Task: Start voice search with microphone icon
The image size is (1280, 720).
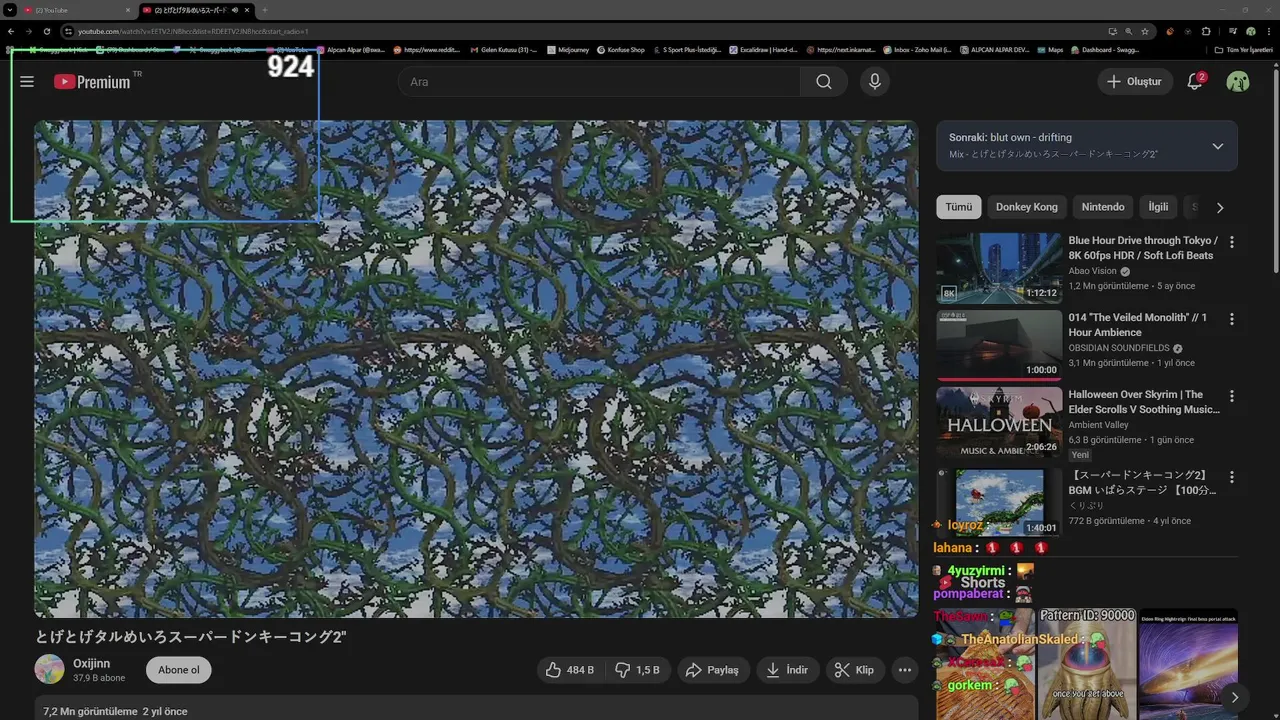Action: click(x=875, y=82)
